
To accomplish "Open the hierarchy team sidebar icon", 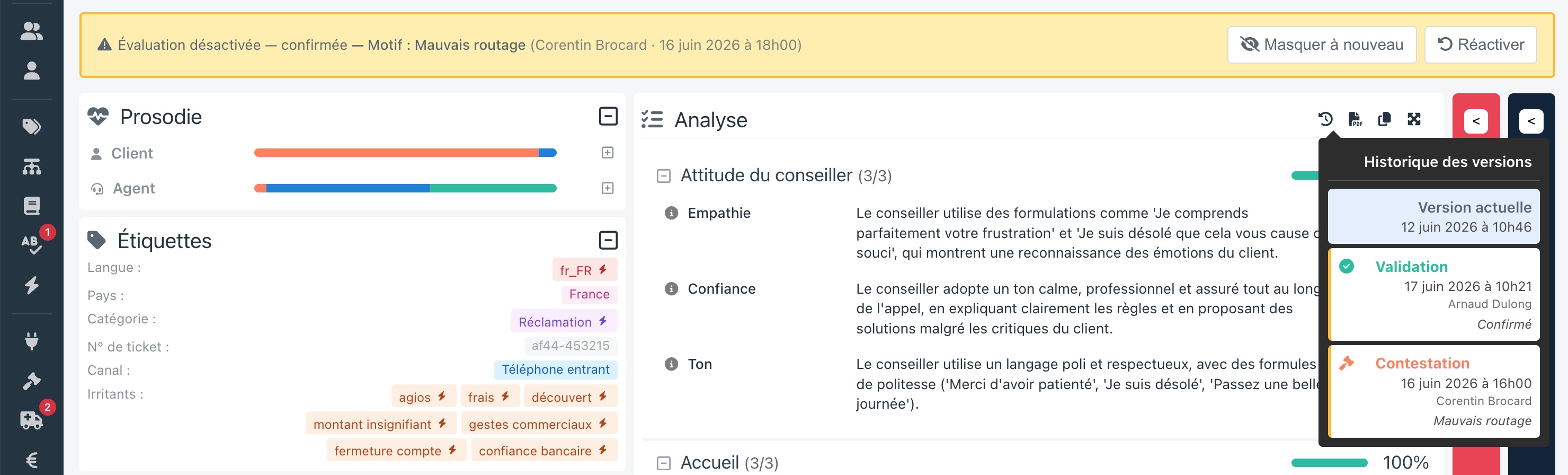I will [32, 166].
